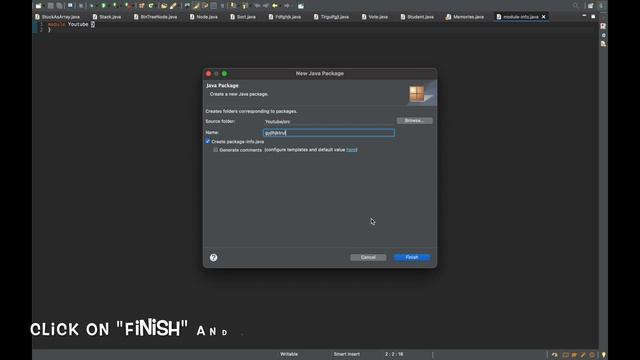
Task: Click the Open Perspective icon at top right
Action: 590,6
